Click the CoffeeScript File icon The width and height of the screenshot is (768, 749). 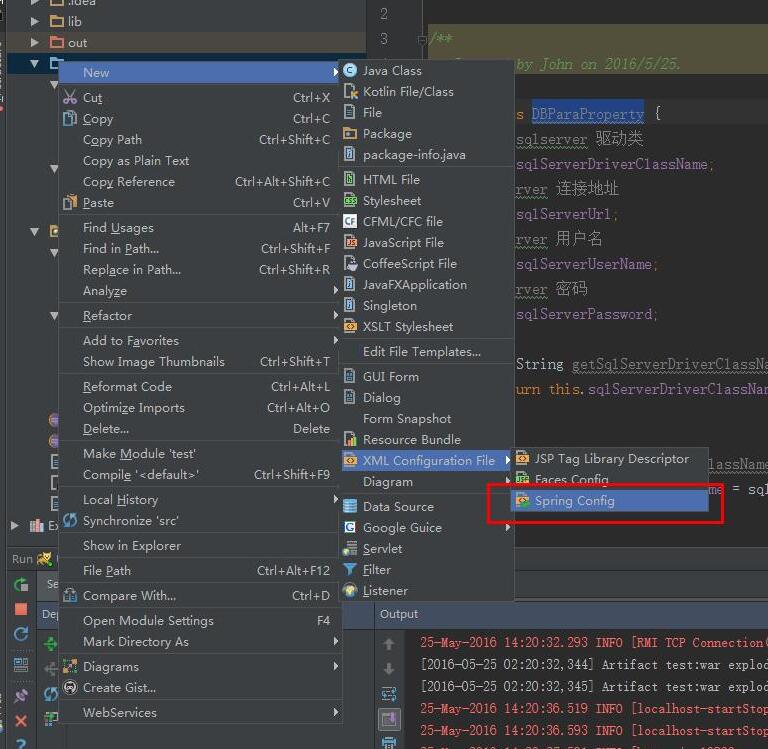[350, 264]
